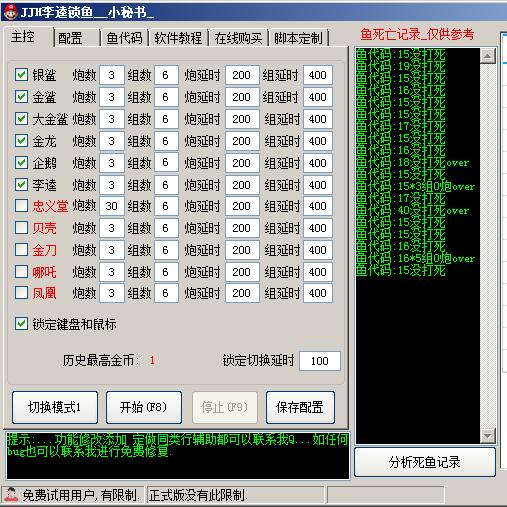
Task: Click the 鱼代码:18没打死over log line
Action: [413, 162]
